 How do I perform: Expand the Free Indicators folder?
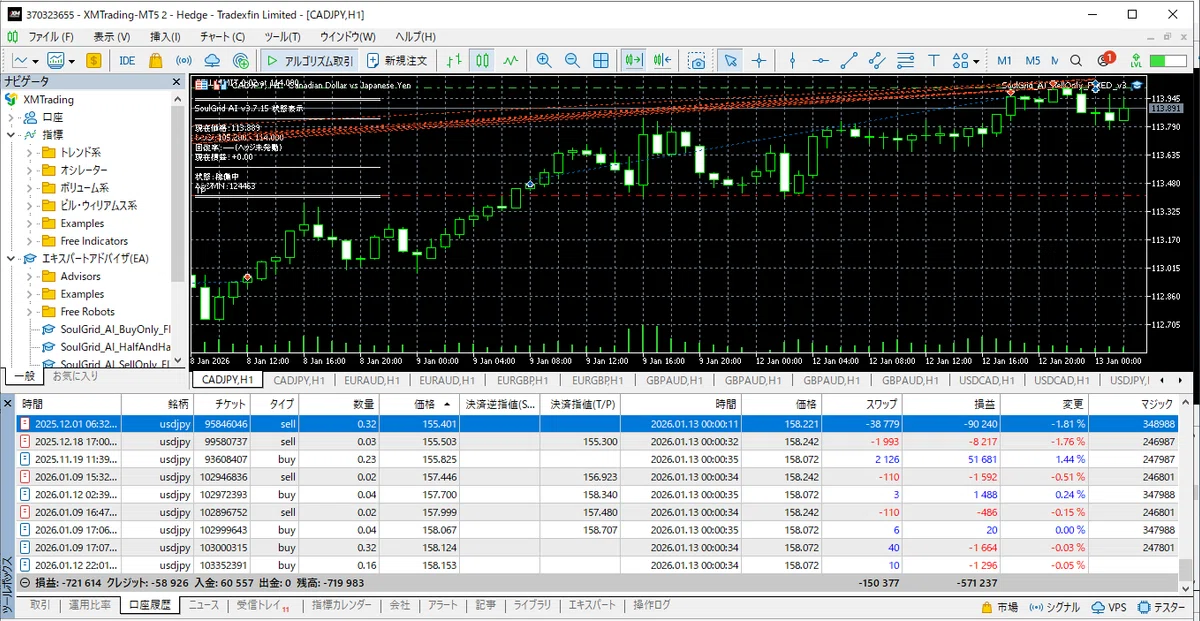[30, 241]
